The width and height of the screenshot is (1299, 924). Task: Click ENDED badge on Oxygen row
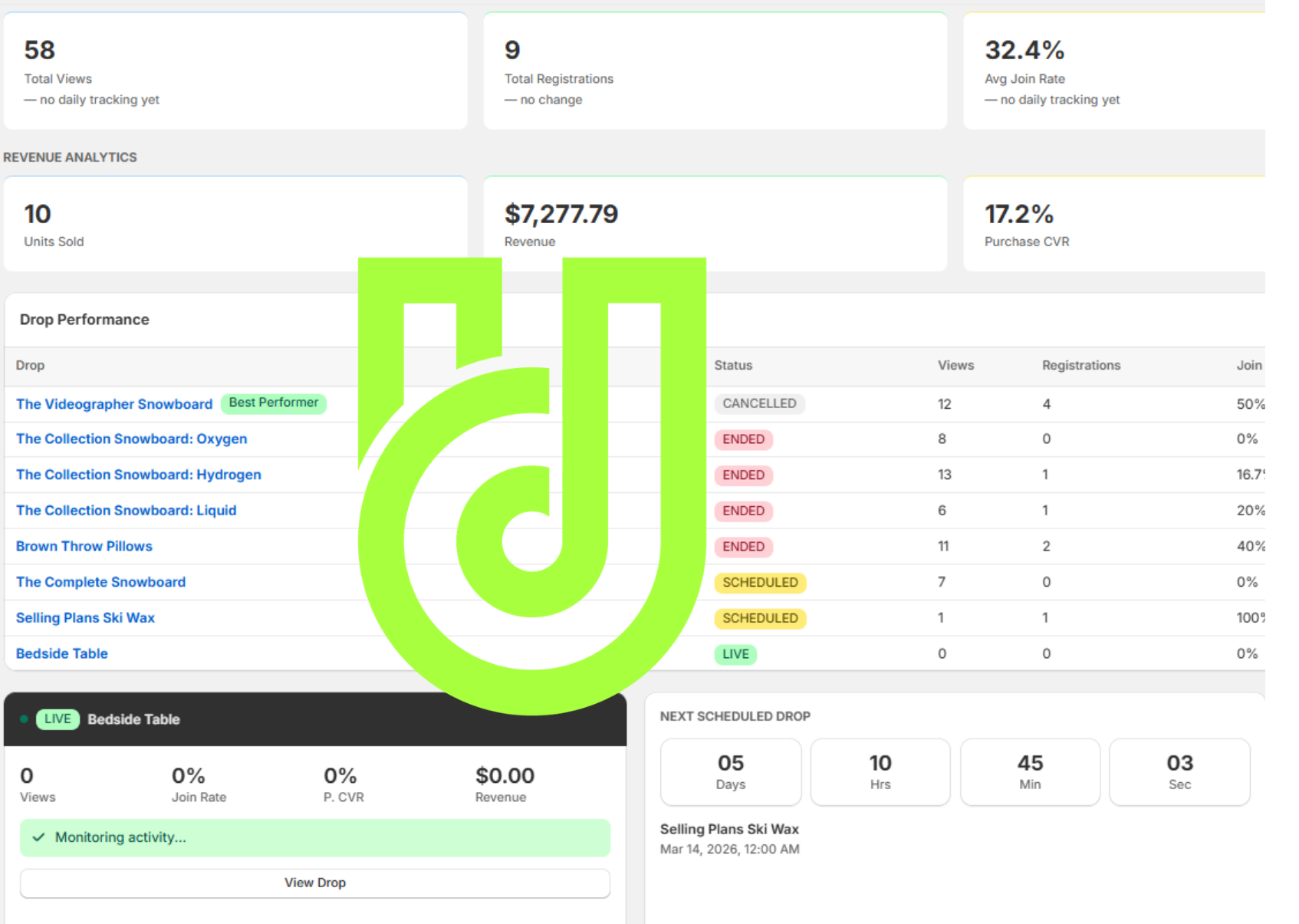[743, 439]
